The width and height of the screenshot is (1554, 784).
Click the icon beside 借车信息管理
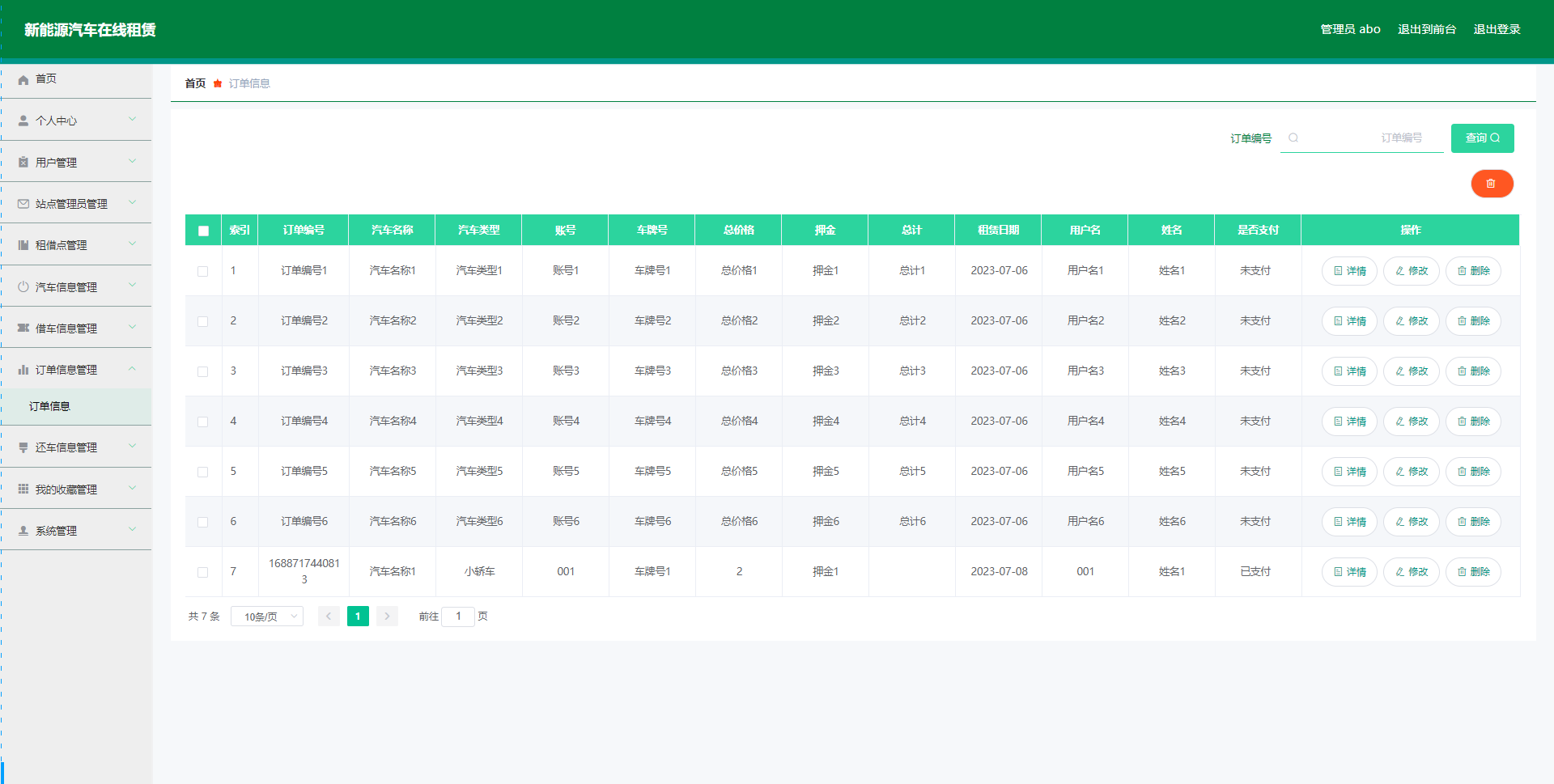(23, 328)
